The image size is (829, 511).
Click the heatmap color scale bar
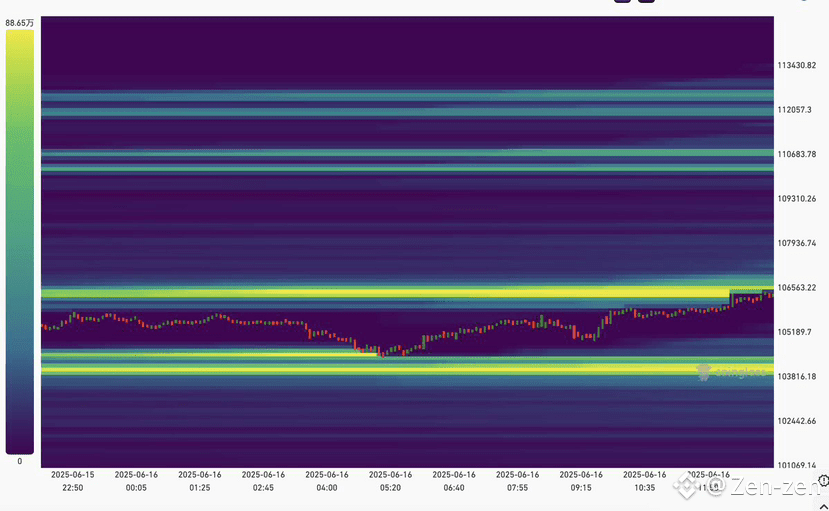pos(20,241)
